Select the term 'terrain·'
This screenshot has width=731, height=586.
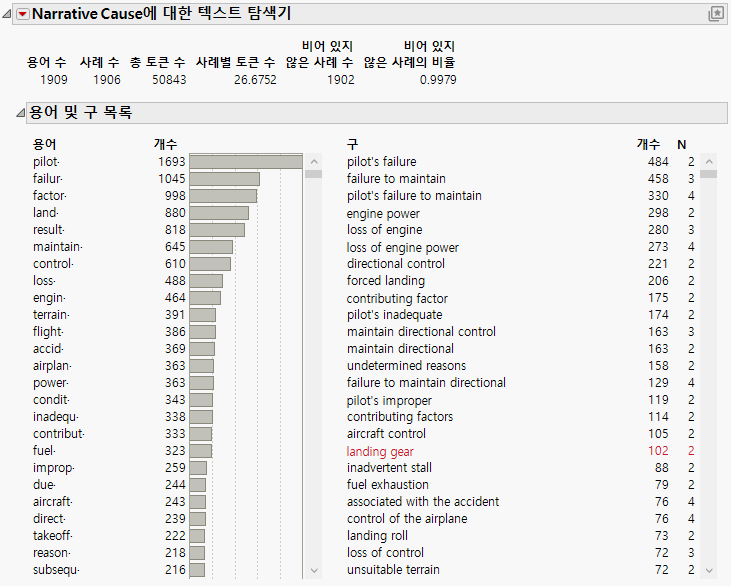[x=51, y=315]
